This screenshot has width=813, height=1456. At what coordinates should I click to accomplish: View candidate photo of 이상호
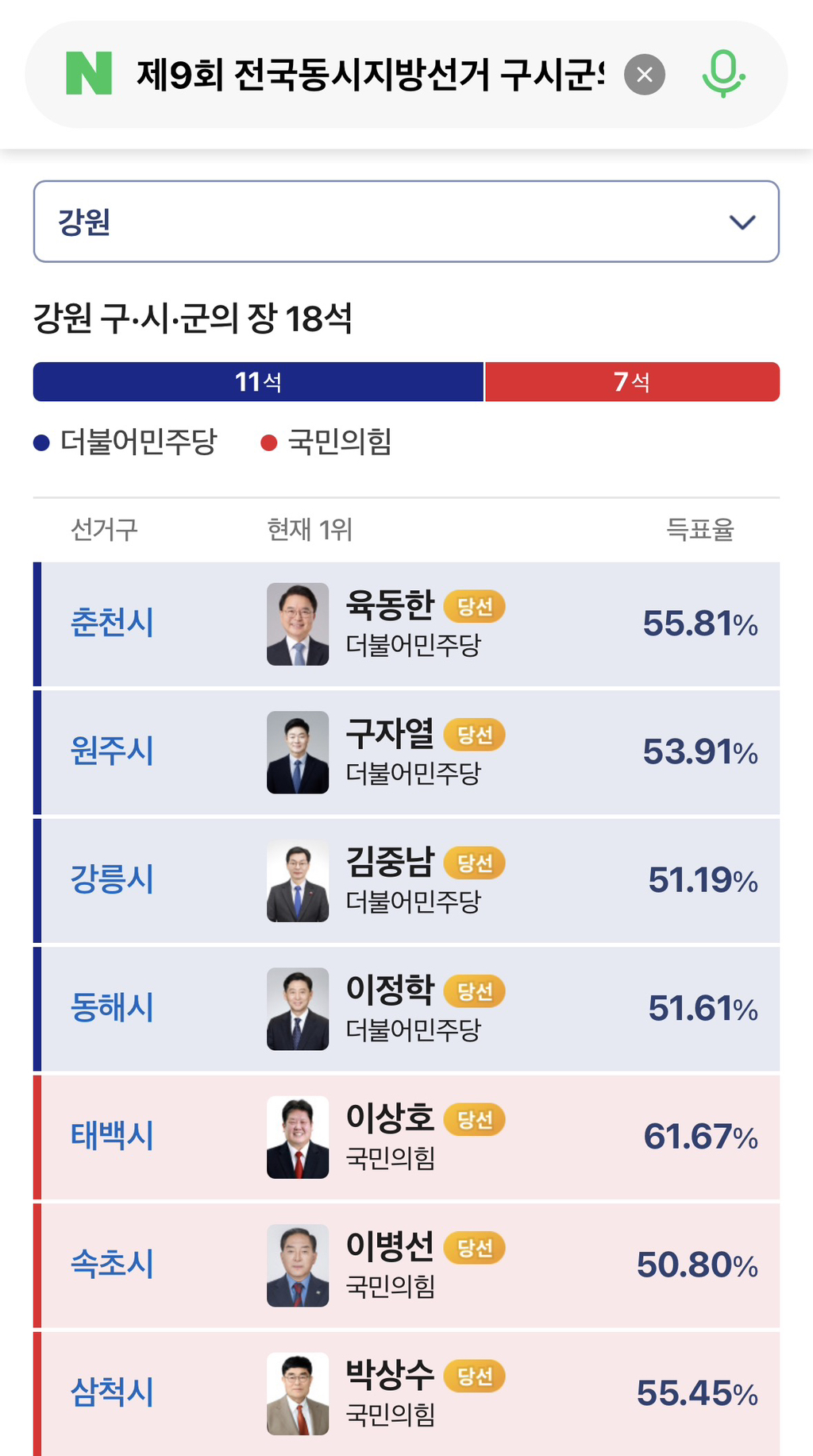298,1137
